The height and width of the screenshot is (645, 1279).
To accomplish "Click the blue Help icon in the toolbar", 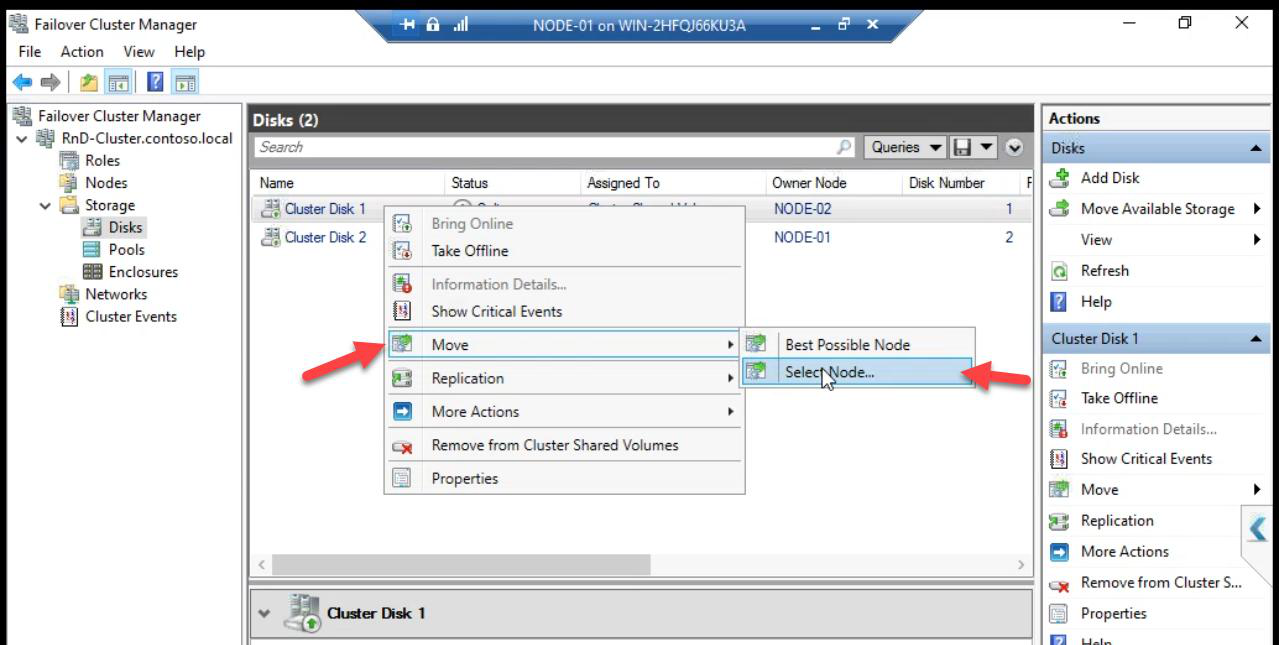I will (155, 83).
